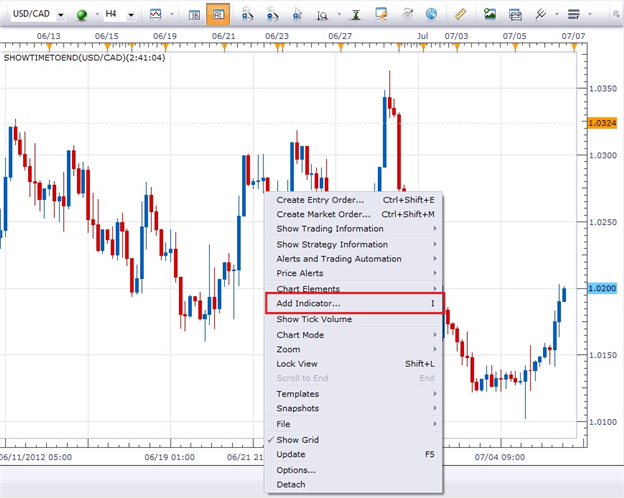Choose Create Entry Order in context menu
Image resolution: width=624 pixels, height=498 pixels.
(354, 200)
